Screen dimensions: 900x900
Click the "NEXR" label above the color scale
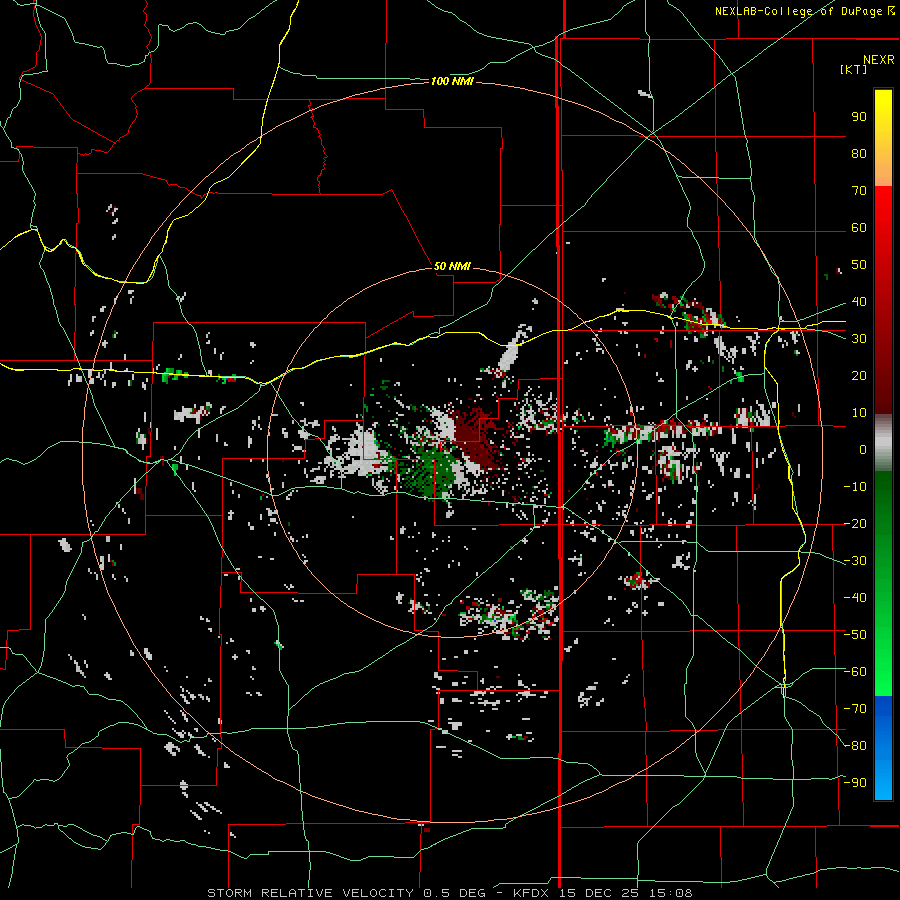[879, 60]
